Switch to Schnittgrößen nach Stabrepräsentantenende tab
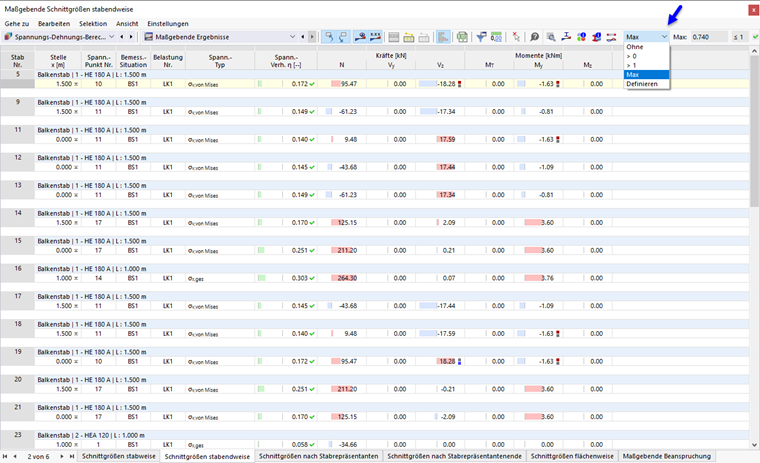This screenshot has width=760, height=463. [455, 456]
